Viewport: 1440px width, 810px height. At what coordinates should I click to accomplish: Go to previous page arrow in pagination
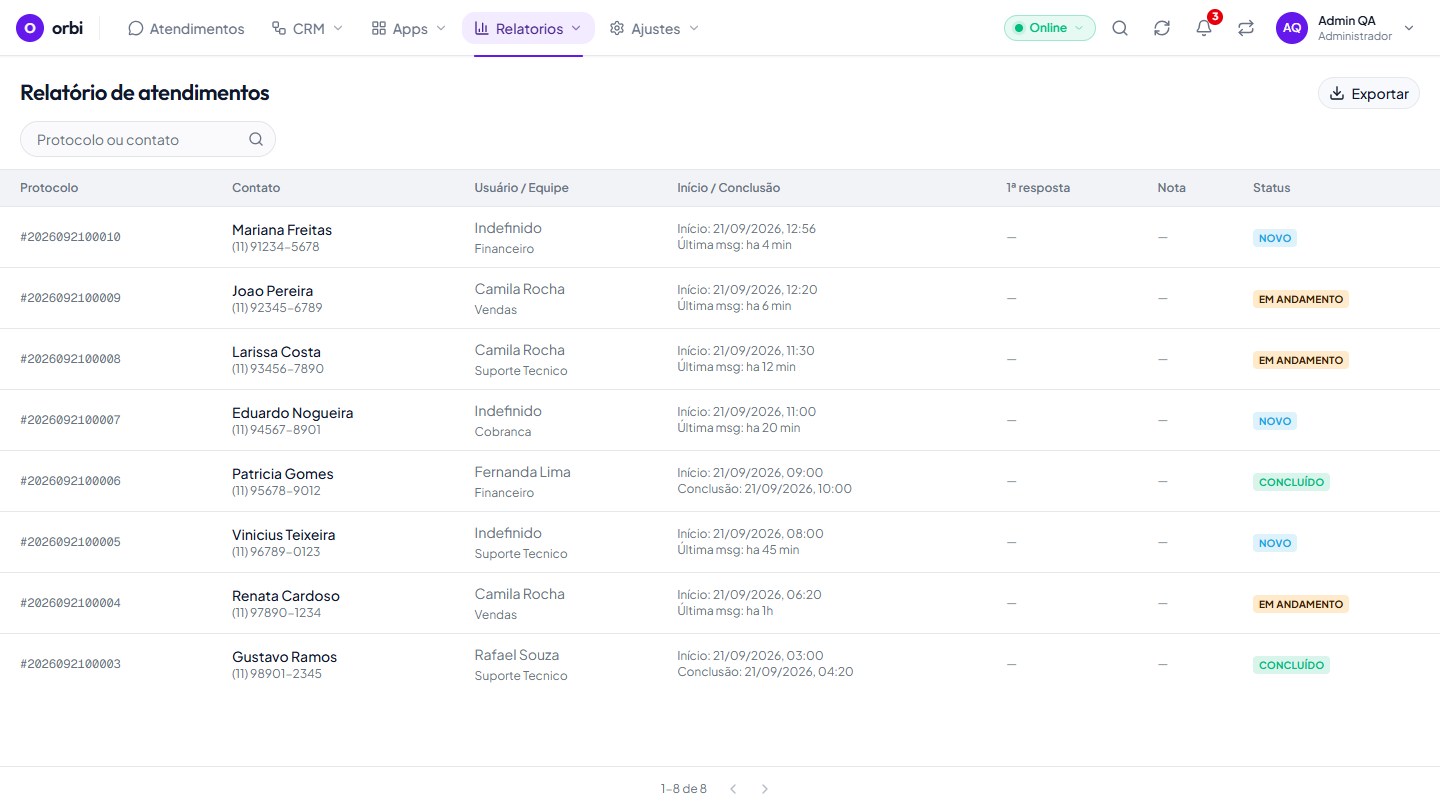click(x=733, y=789)
